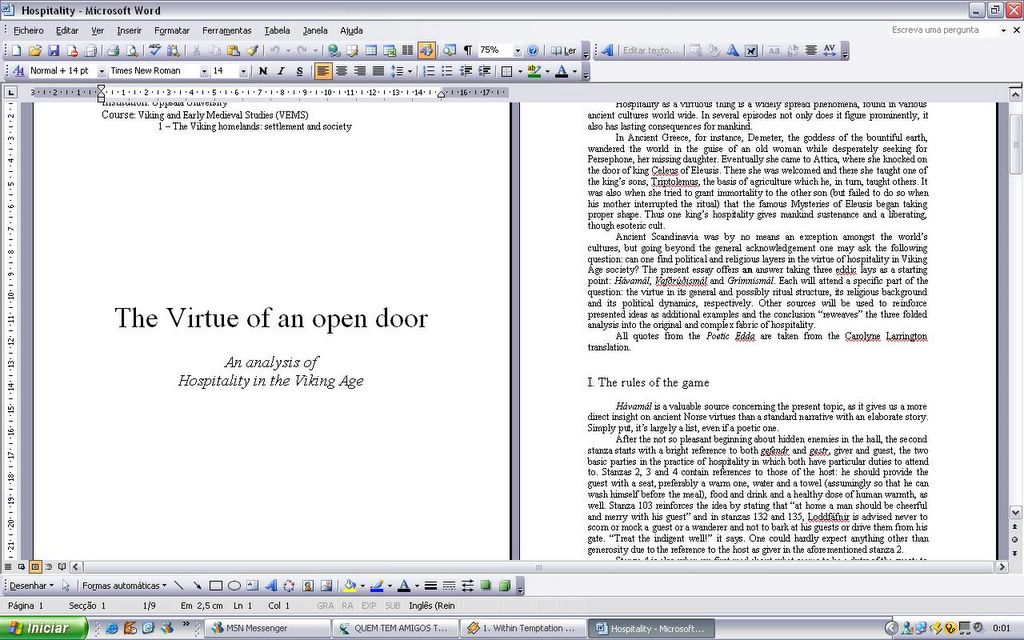Viewport: 1024px width, 640px height.
Task: Open the Columns layout button
Action: tap(408, 50)
